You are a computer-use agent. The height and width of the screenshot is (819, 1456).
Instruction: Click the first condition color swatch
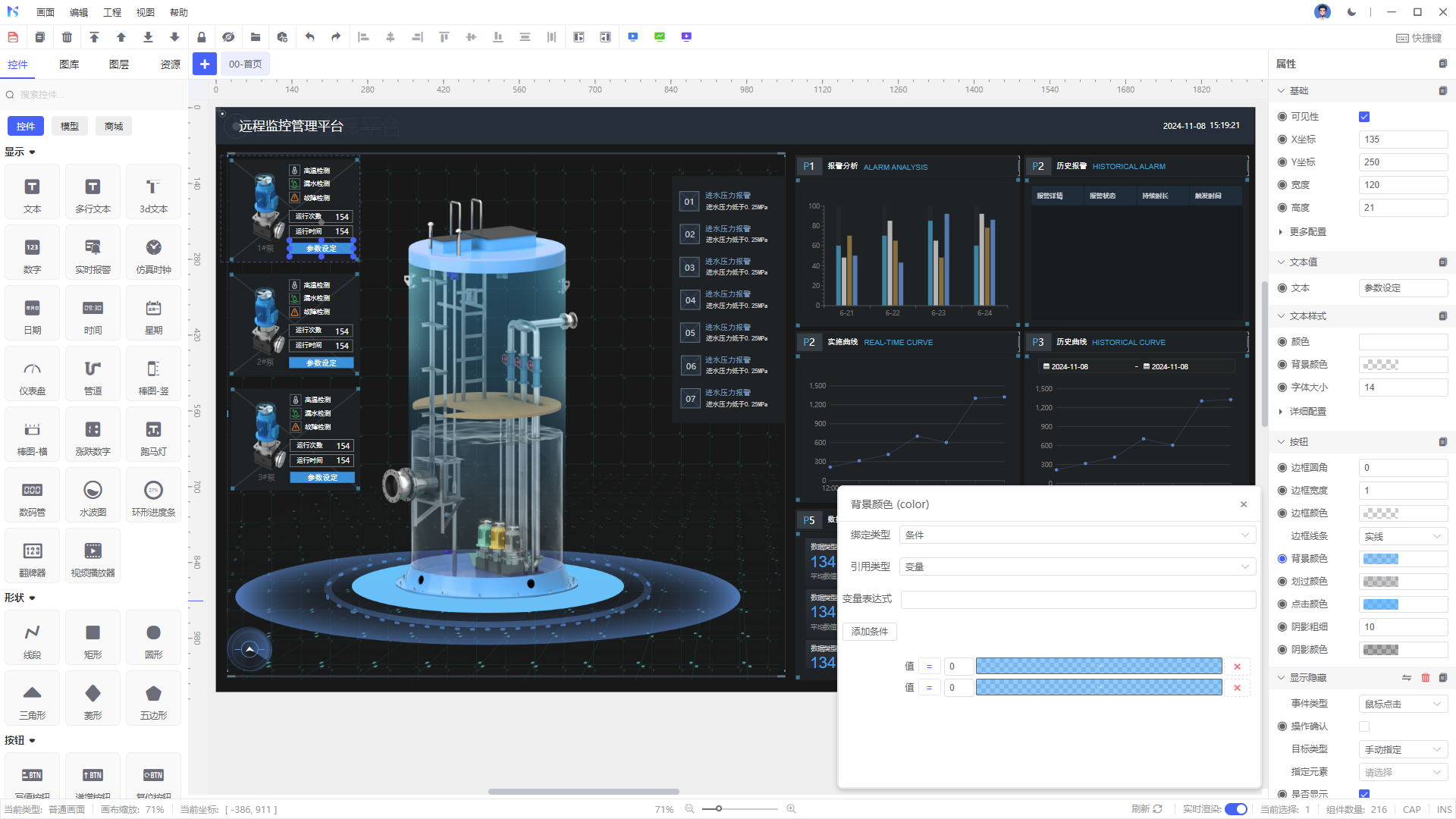pyautogui.click(x=1099, y=667)
